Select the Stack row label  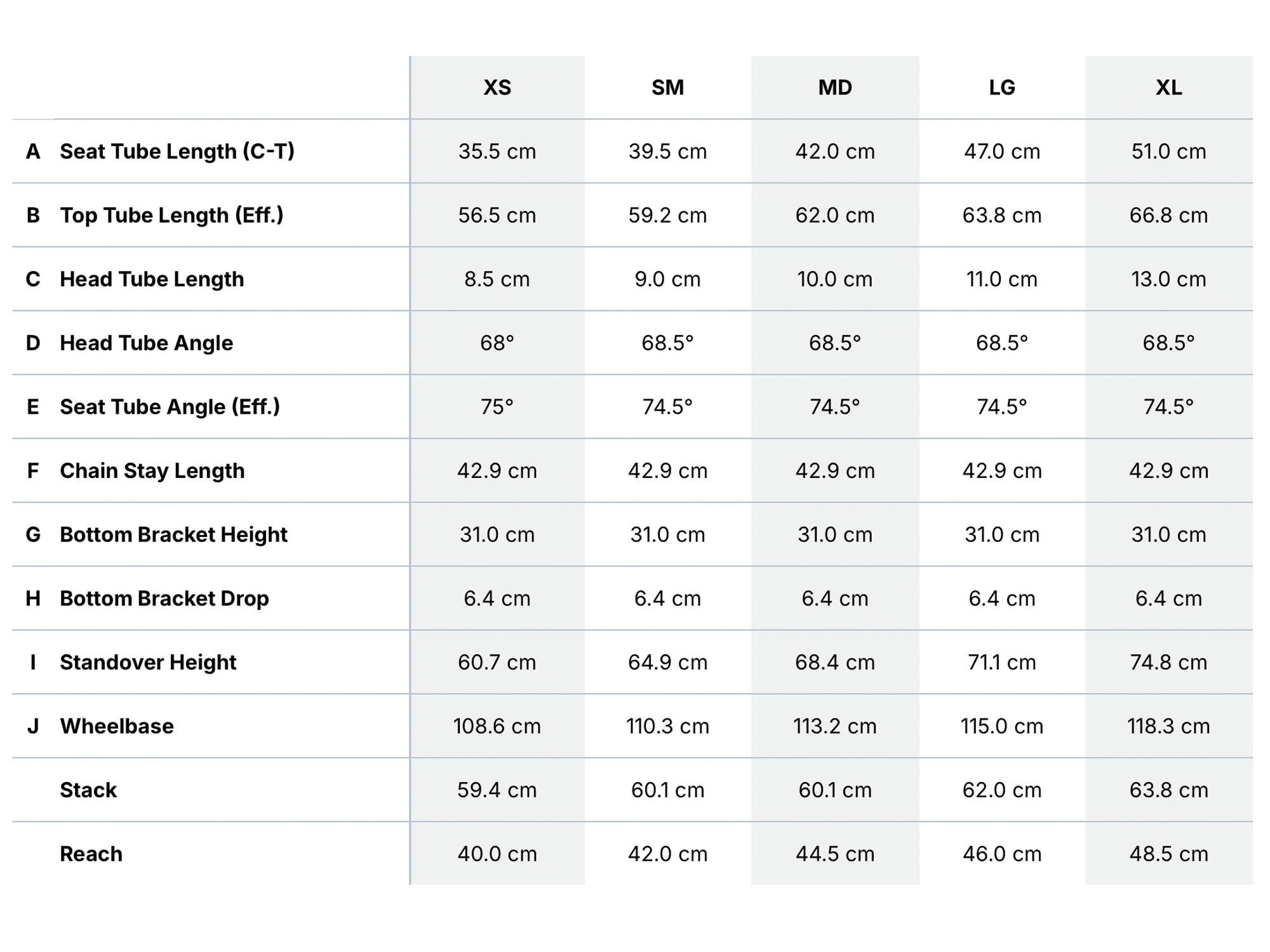tap(88, 790)
